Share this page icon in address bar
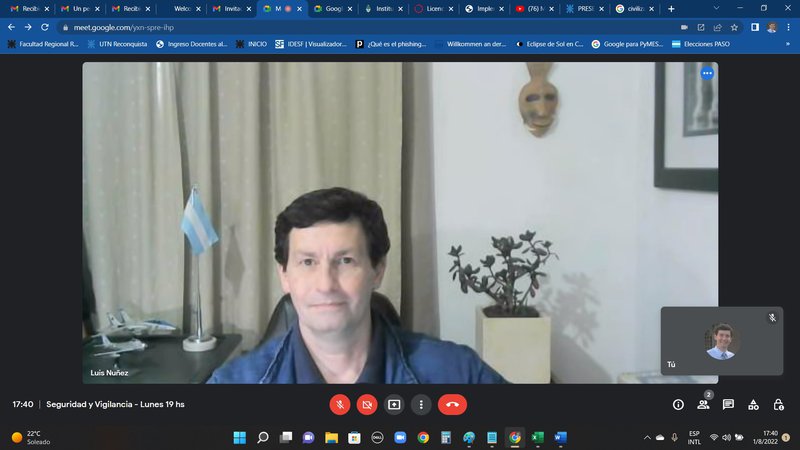The height and width of the screenshot is (450, 800). pos(717,28)
